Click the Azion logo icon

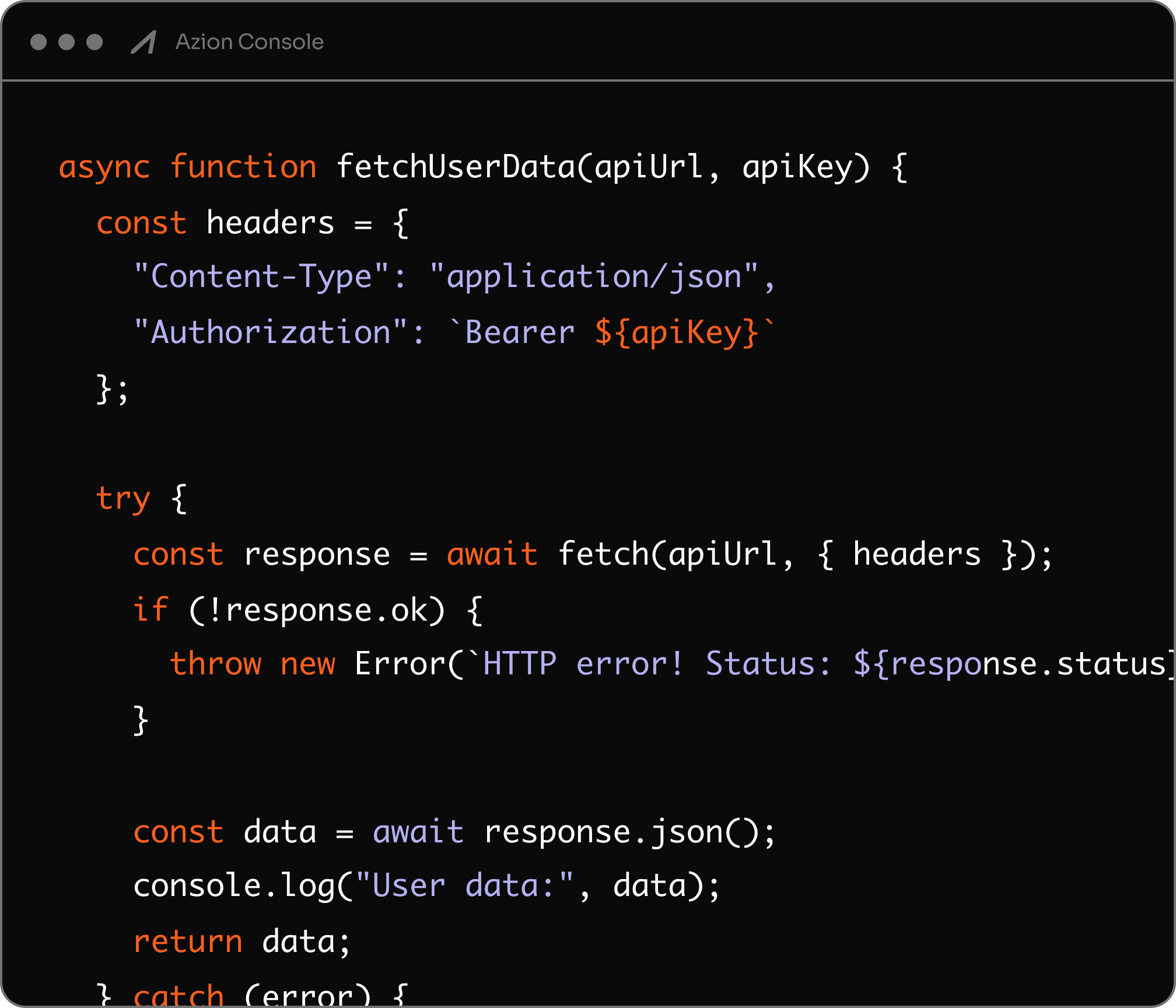click(143, 42)
